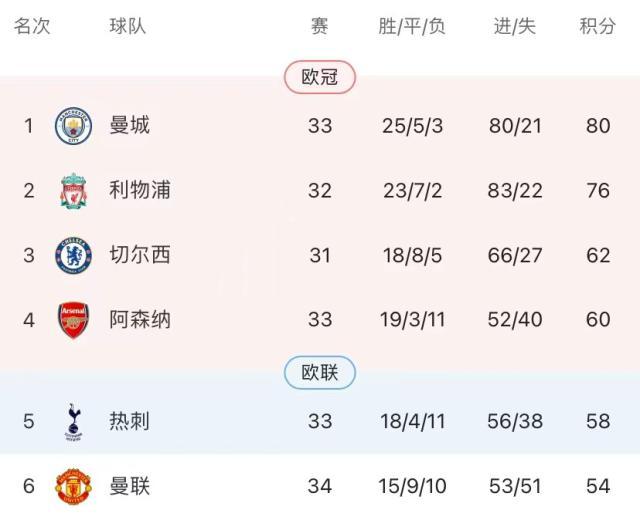Image resolution: width=640 pixels, height=520 pixels.
Task: Click the Manchester City club crest
Action: click(x=73, y=126)
